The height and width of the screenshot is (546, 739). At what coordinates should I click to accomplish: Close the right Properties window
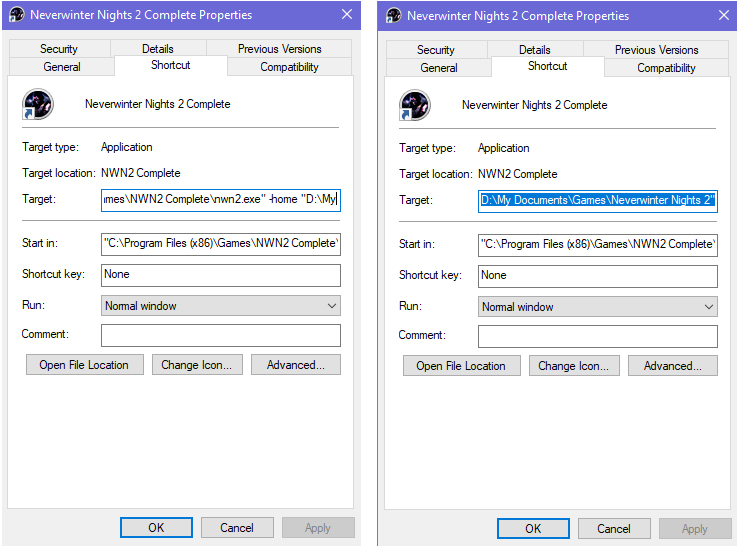724,16
